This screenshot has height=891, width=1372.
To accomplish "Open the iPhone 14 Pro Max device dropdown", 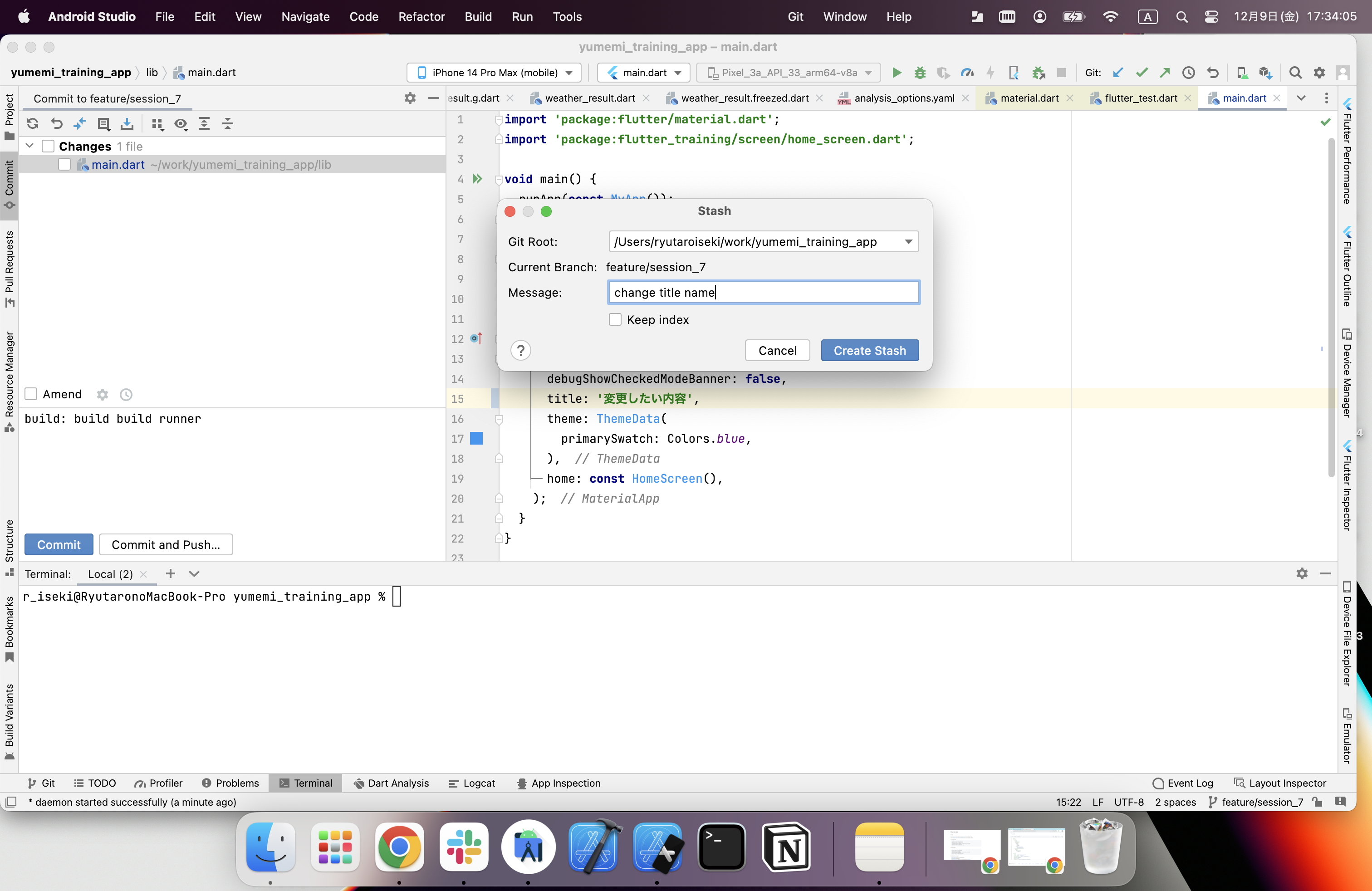I will click(495, 73).
